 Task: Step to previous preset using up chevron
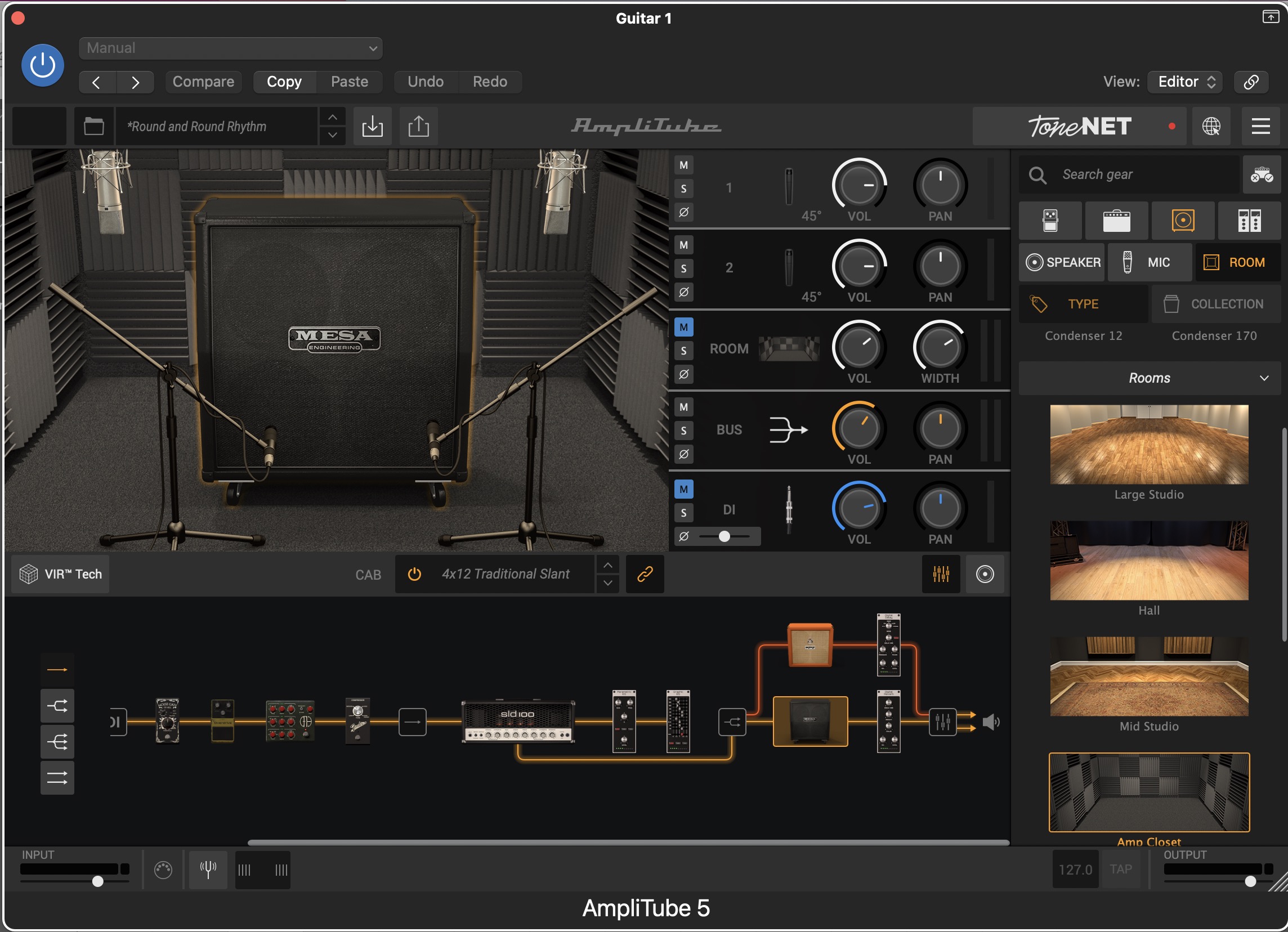(332, 118)
